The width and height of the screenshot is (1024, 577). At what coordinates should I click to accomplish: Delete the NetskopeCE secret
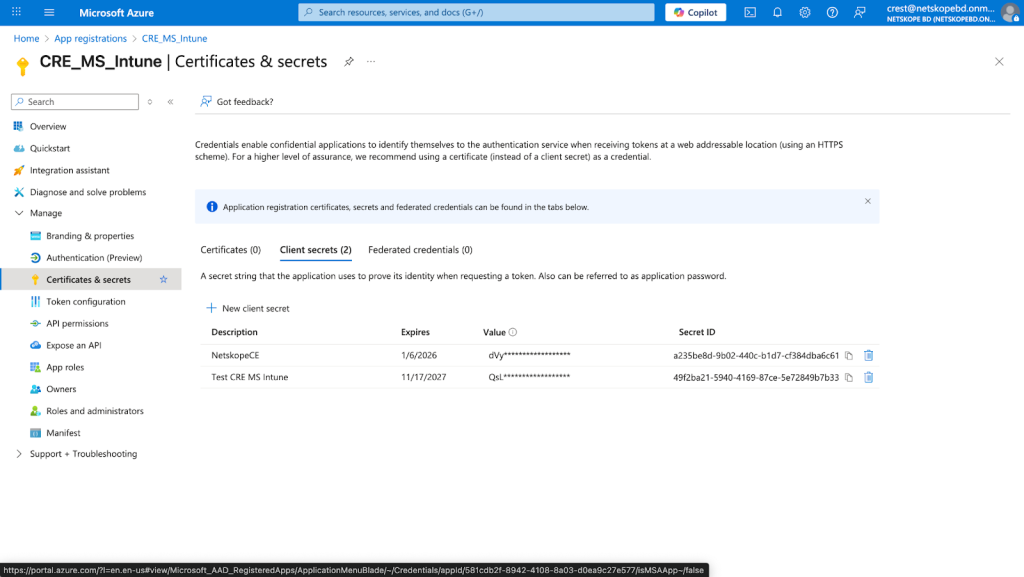point(869,355)
